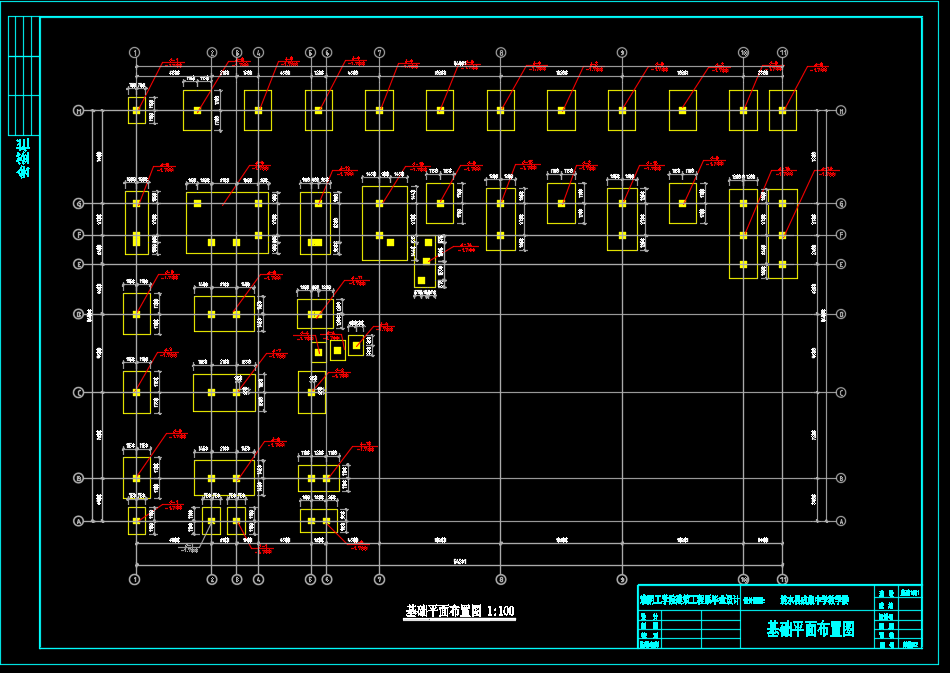Select the axis bubble 7 at top
Image resolution: width=950 pixels, height=673 pixels.
pos(379,52)
